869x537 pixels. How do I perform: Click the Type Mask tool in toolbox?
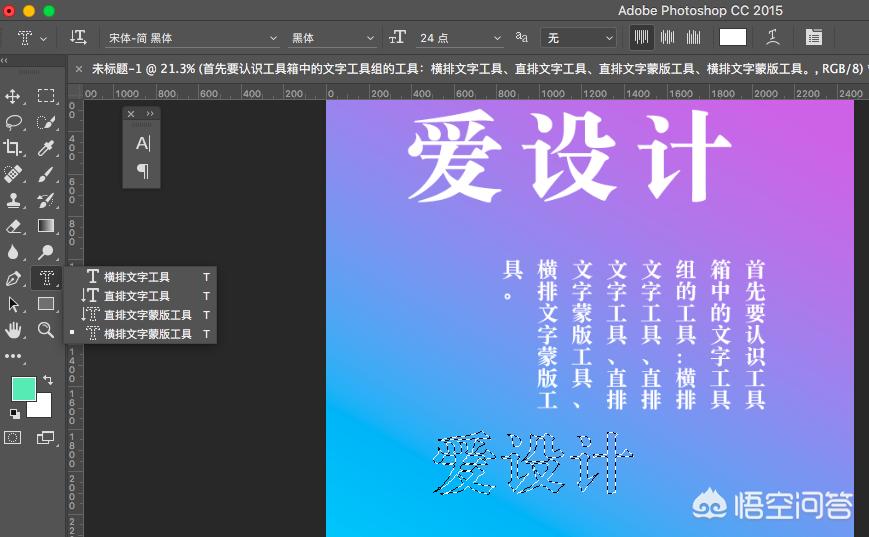click(x=46, y=278)
